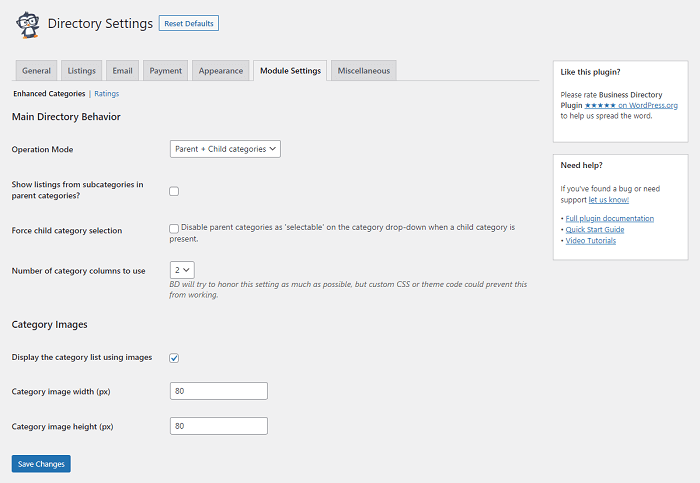The width and height of the screenshot is (700, 483).
Task: Select the Enhanced Categories sub-section
Action: point(49,94)
